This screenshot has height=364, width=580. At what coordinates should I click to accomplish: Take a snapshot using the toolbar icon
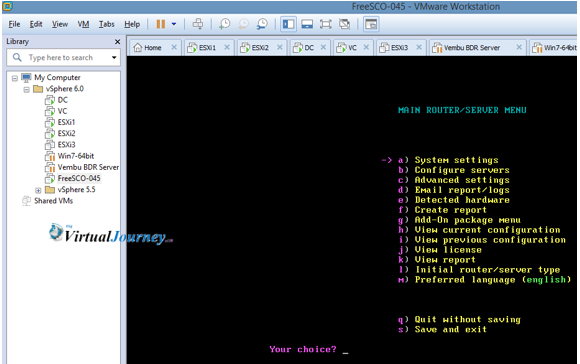[224, 24]
